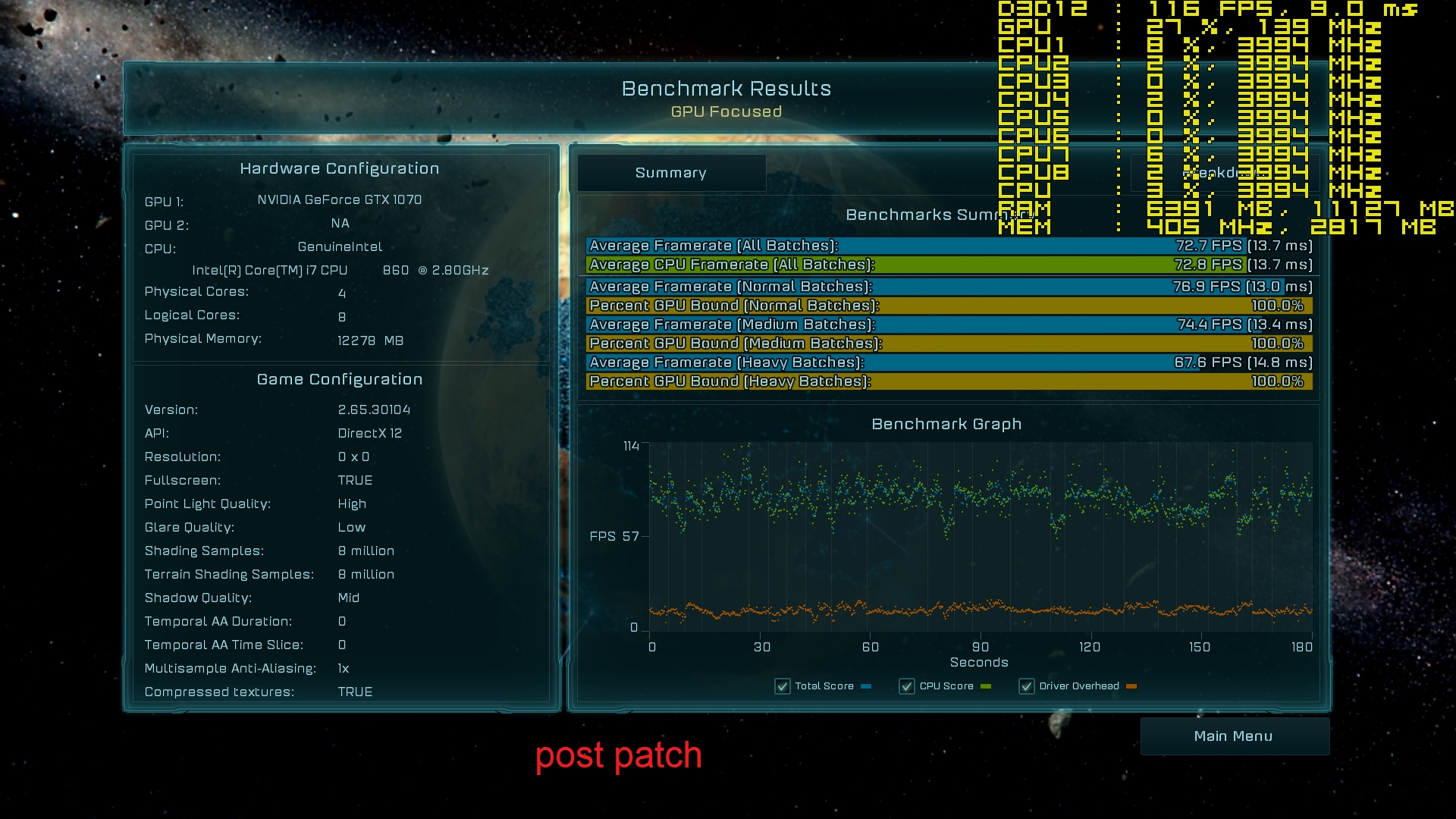
Task: Toggle the CPU Score checkbox
Action: click(907, 686)
